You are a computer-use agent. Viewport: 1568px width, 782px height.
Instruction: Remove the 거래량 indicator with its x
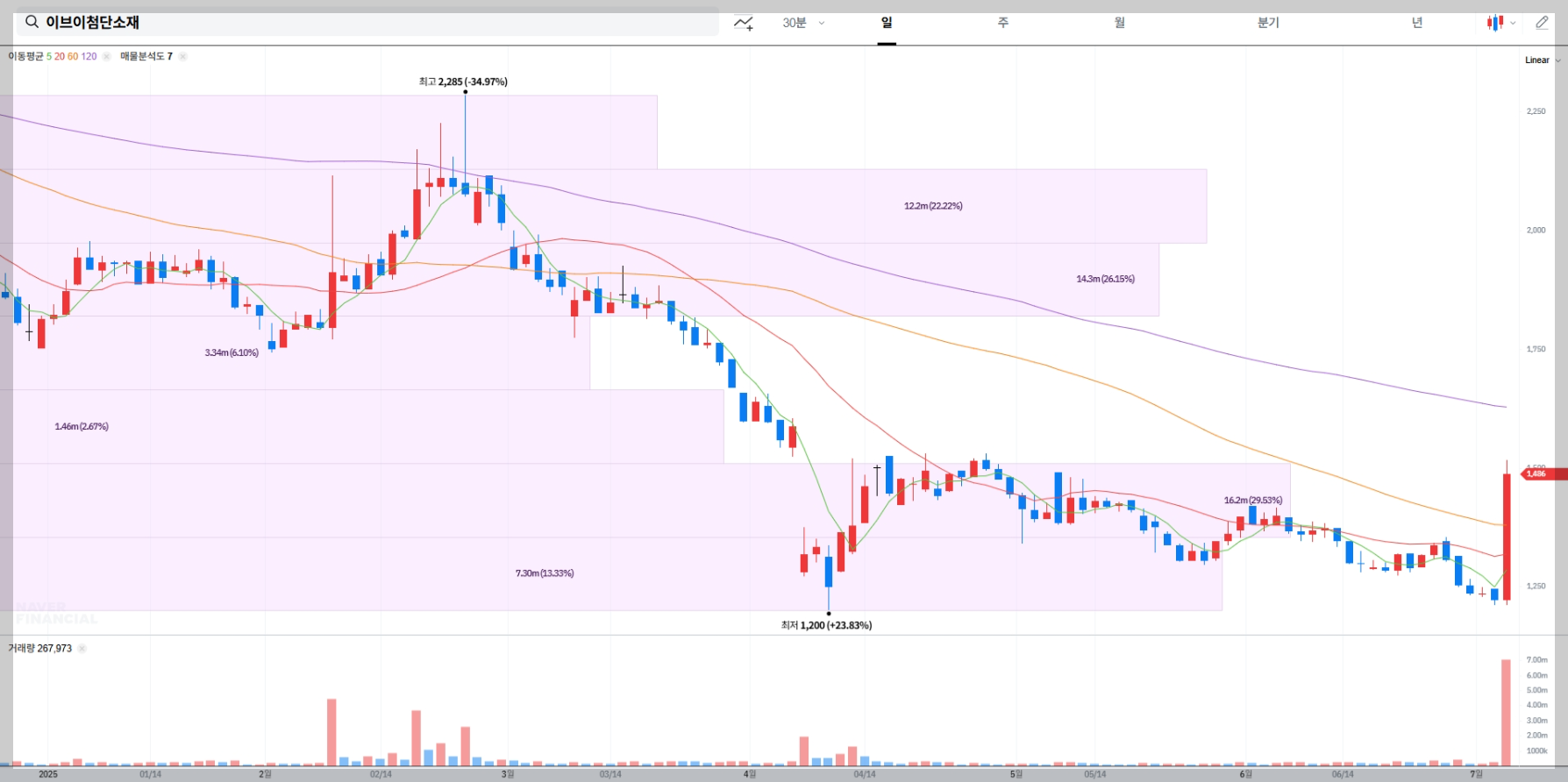(82, 649)
